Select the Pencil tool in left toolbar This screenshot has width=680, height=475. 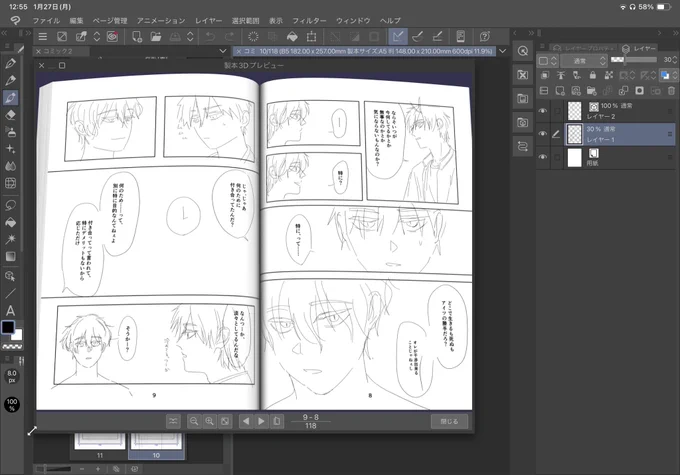click(10, 80)
